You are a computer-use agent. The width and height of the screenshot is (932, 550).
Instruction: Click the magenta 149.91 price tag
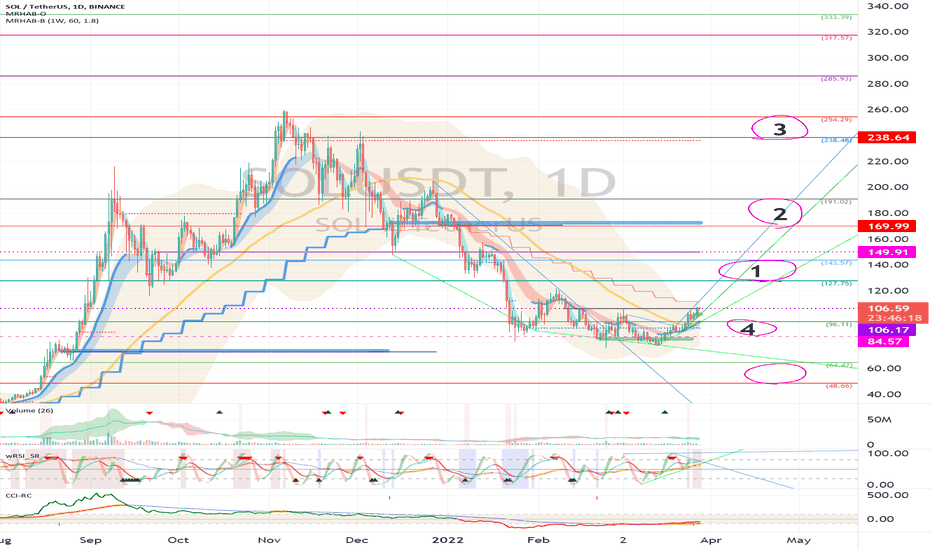click(887, 252)
